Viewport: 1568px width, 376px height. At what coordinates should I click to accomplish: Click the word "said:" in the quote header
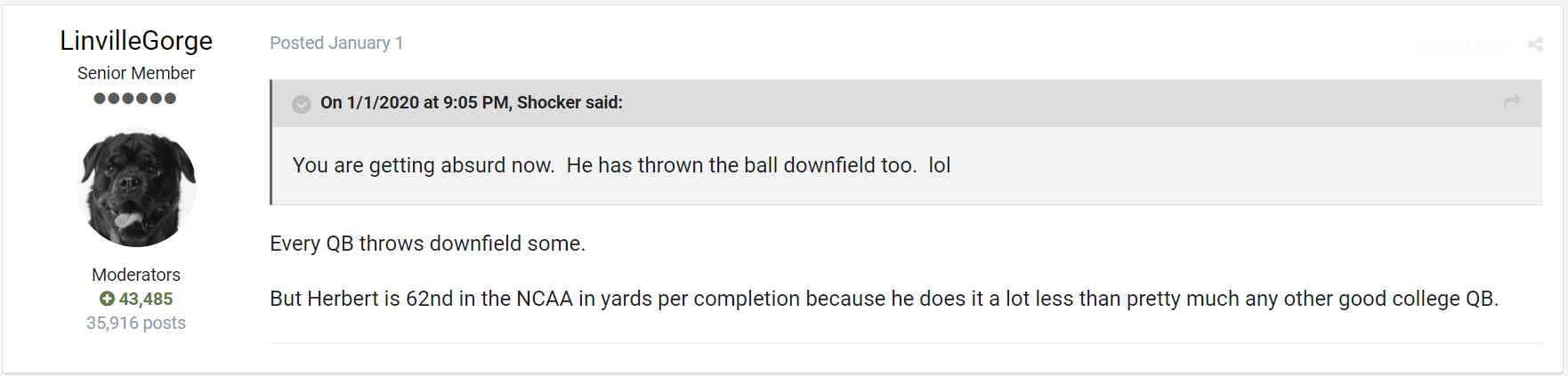click(604, 102)
